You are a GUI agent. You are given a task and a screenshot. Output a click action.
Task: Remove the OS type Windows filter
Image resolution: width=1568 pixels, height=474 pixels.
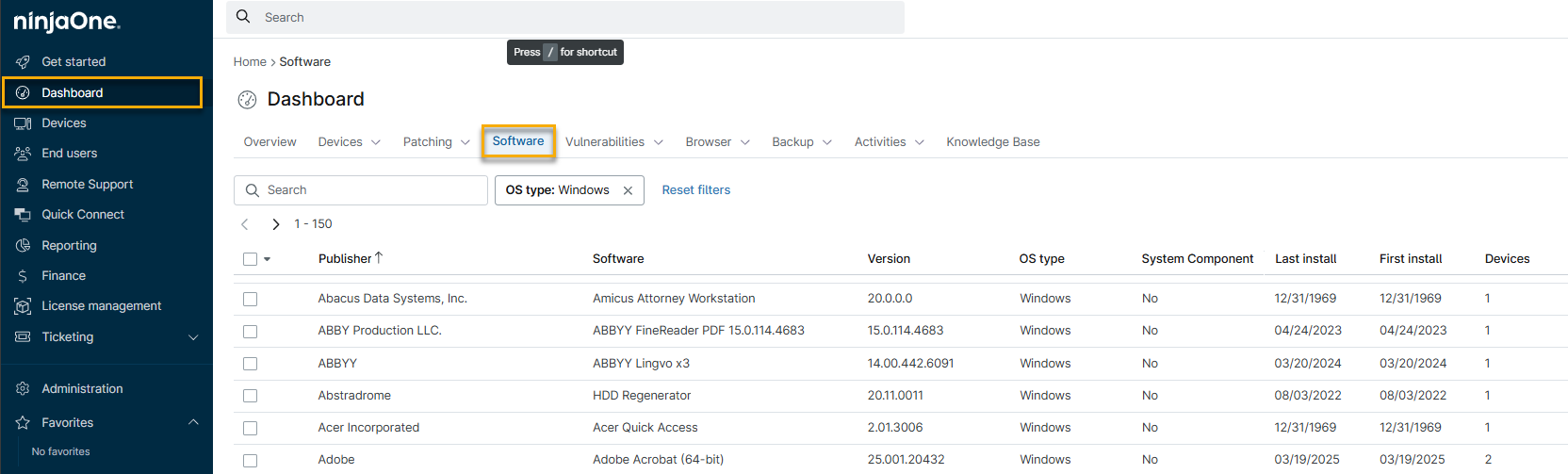click(x=628, y=190)
